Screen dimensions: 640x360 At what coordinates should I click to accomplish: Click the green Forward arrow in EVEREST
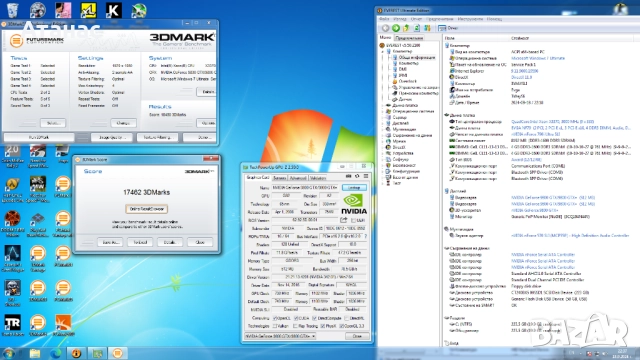click(396, 28)
